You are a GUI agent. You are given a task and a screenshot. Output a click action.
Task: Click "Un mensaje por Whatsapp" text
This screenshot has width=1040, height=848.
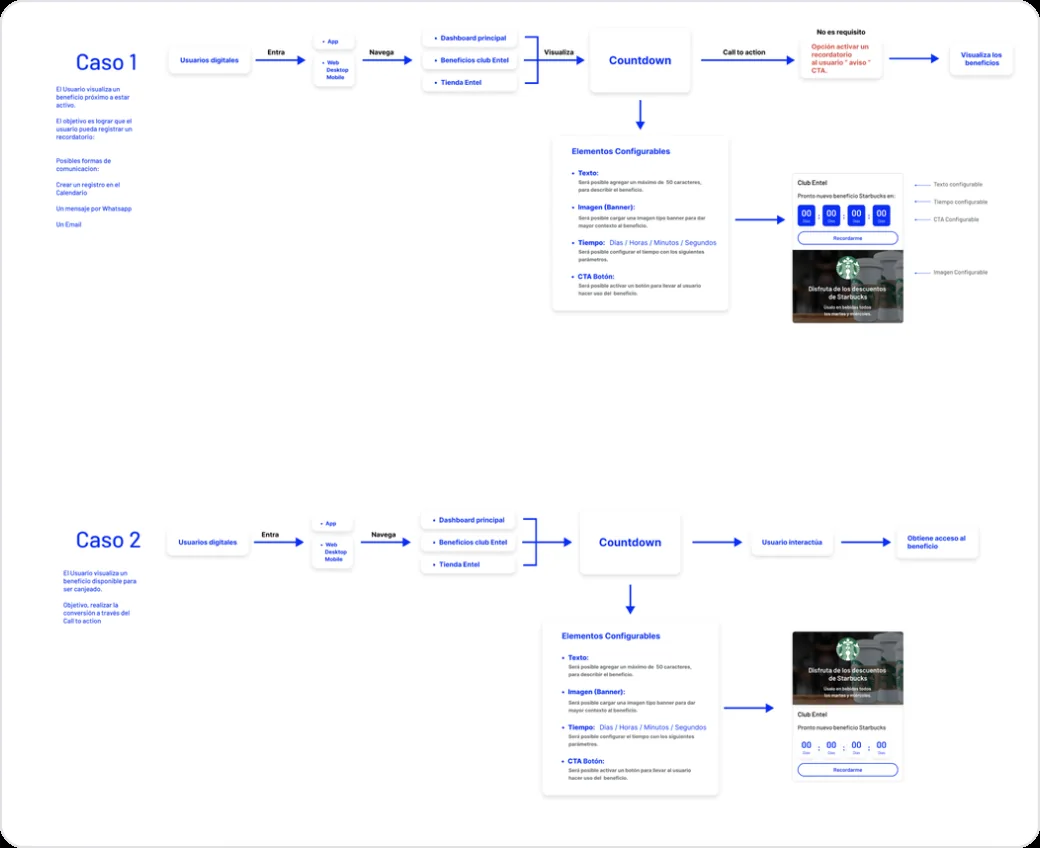click(x=94, y=209)
